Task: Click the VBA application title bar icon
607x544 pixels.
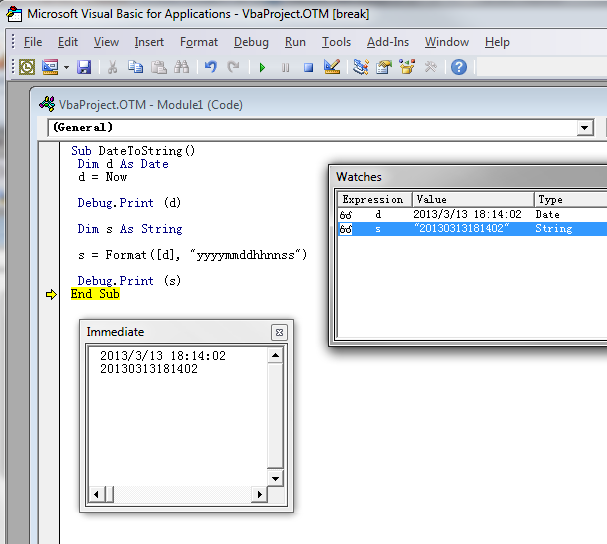Action: [x=14, y=14]
